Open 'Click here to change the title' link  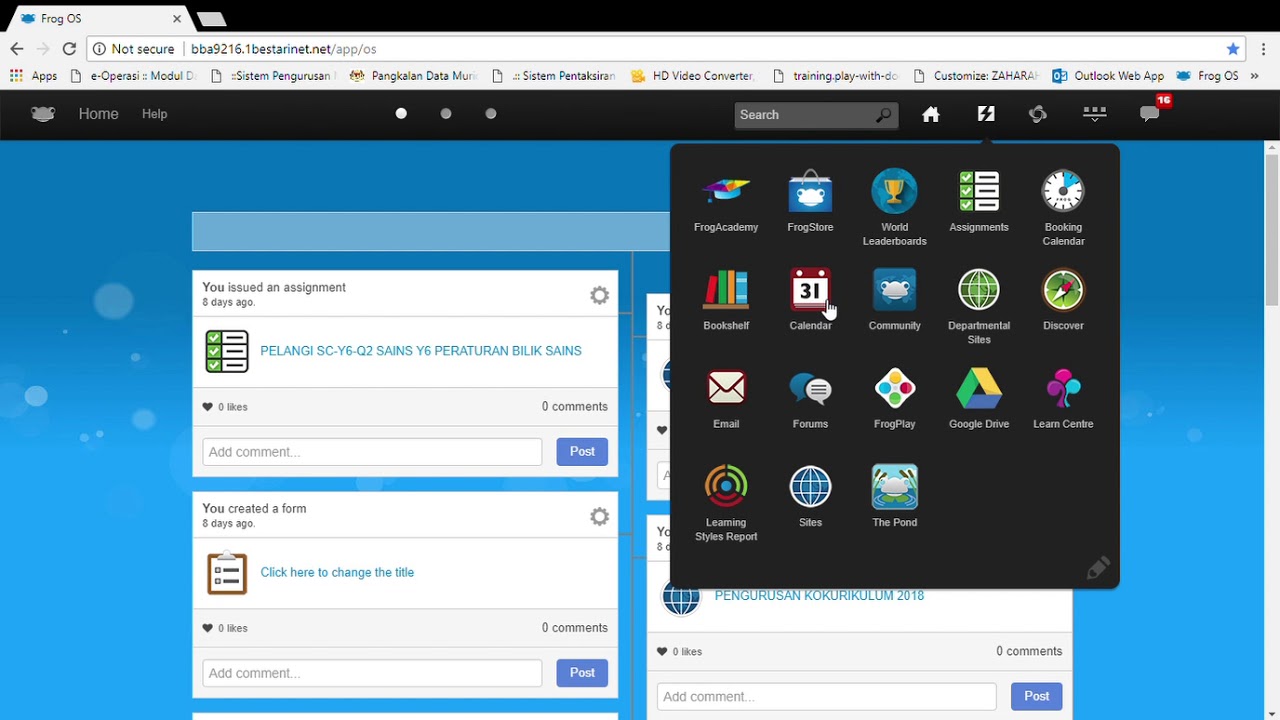click(x=337, y=572)
